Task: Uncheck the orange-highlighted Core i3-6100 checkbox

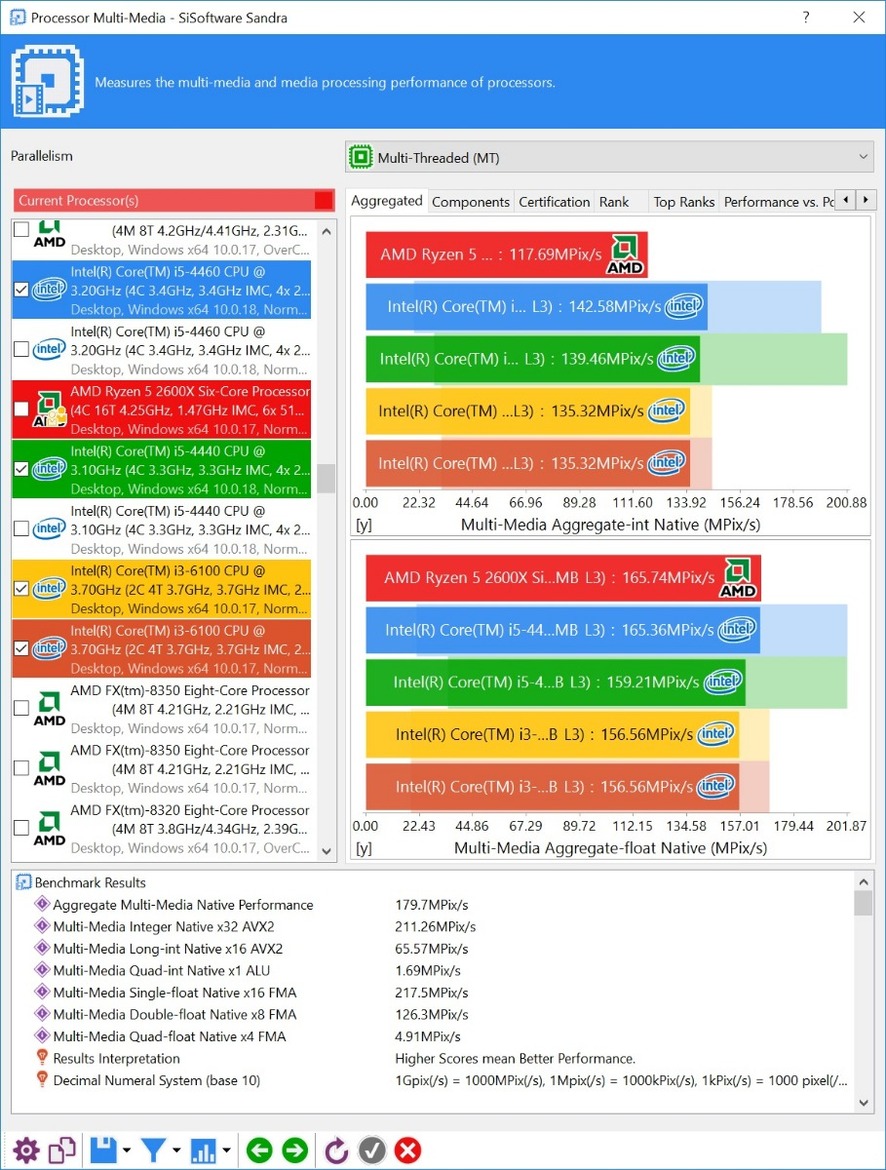Action: [x=22, y=648]
